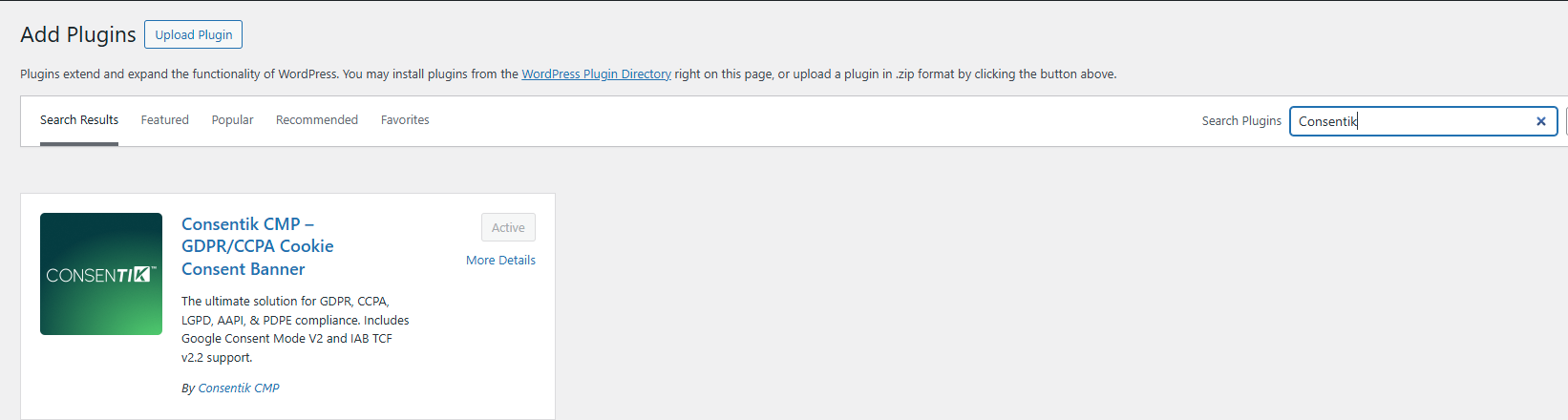Click the Upload Plugin button
Screen dimensions: 1568x420
click(193, 34)
